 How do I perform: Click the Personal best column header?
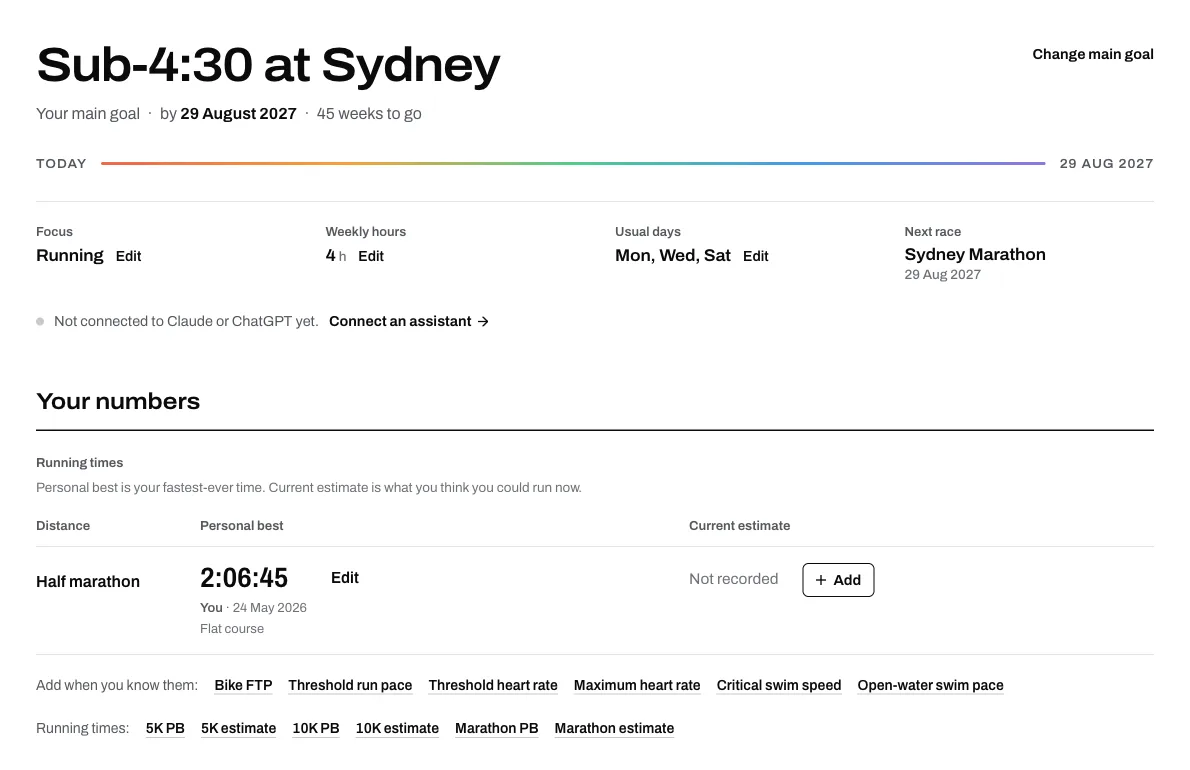pos(241,526)
